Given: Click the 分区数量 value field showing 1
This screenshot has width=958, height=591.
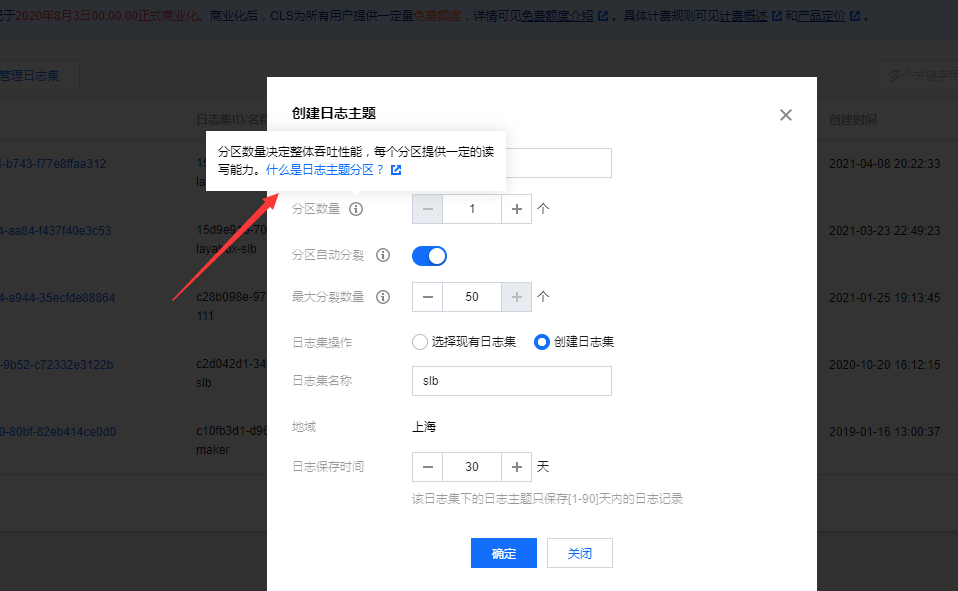Looking at the screenshot, I should (472, 209).
